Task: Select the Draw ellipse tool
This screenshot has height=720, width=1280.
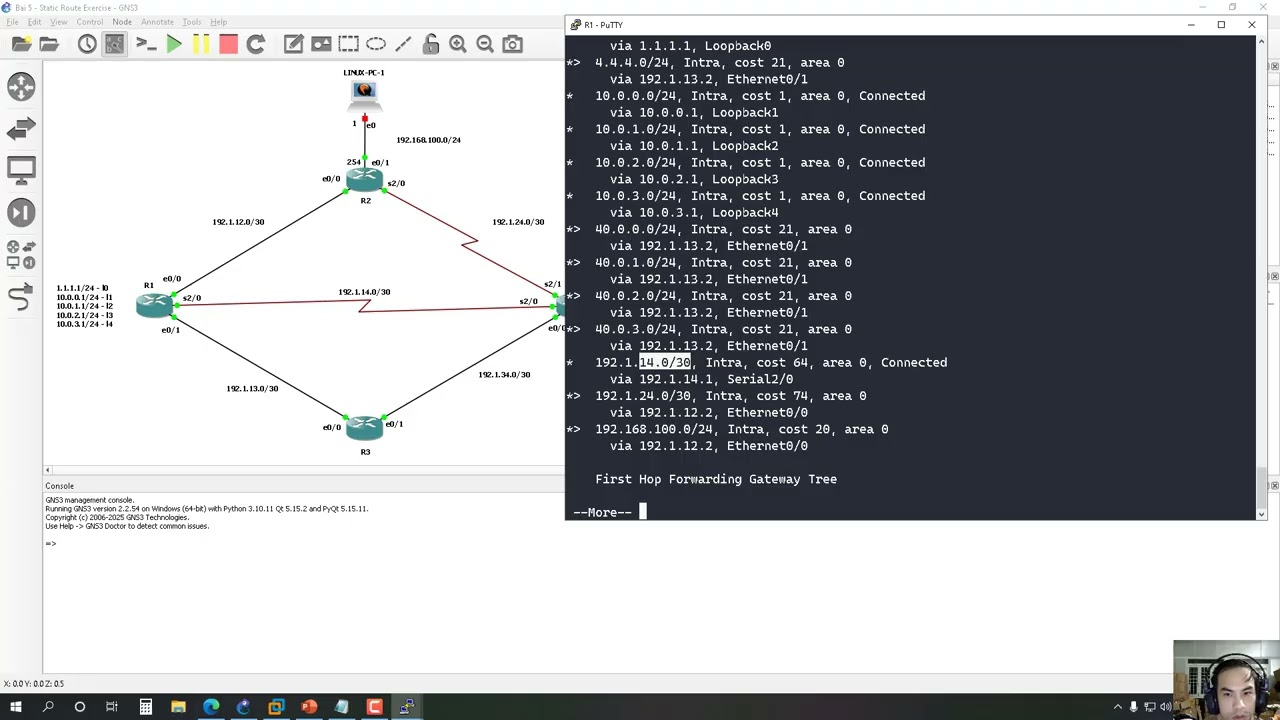Action: 376,44
